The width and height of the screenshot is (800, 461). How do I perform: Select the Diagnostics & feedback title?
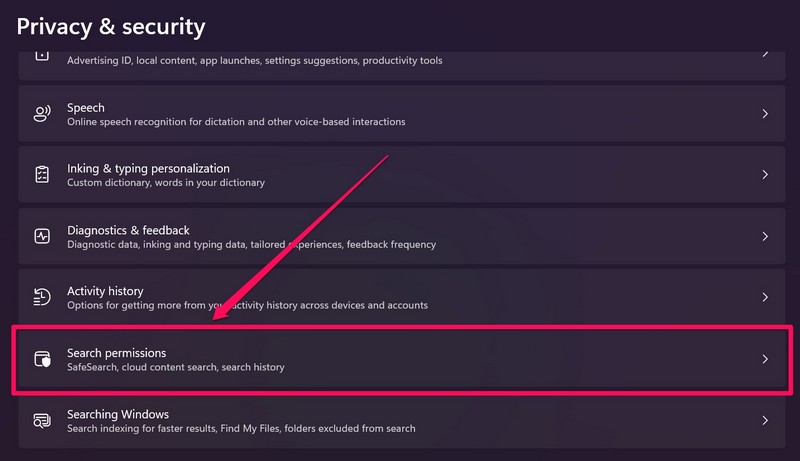tap(128, 230)
